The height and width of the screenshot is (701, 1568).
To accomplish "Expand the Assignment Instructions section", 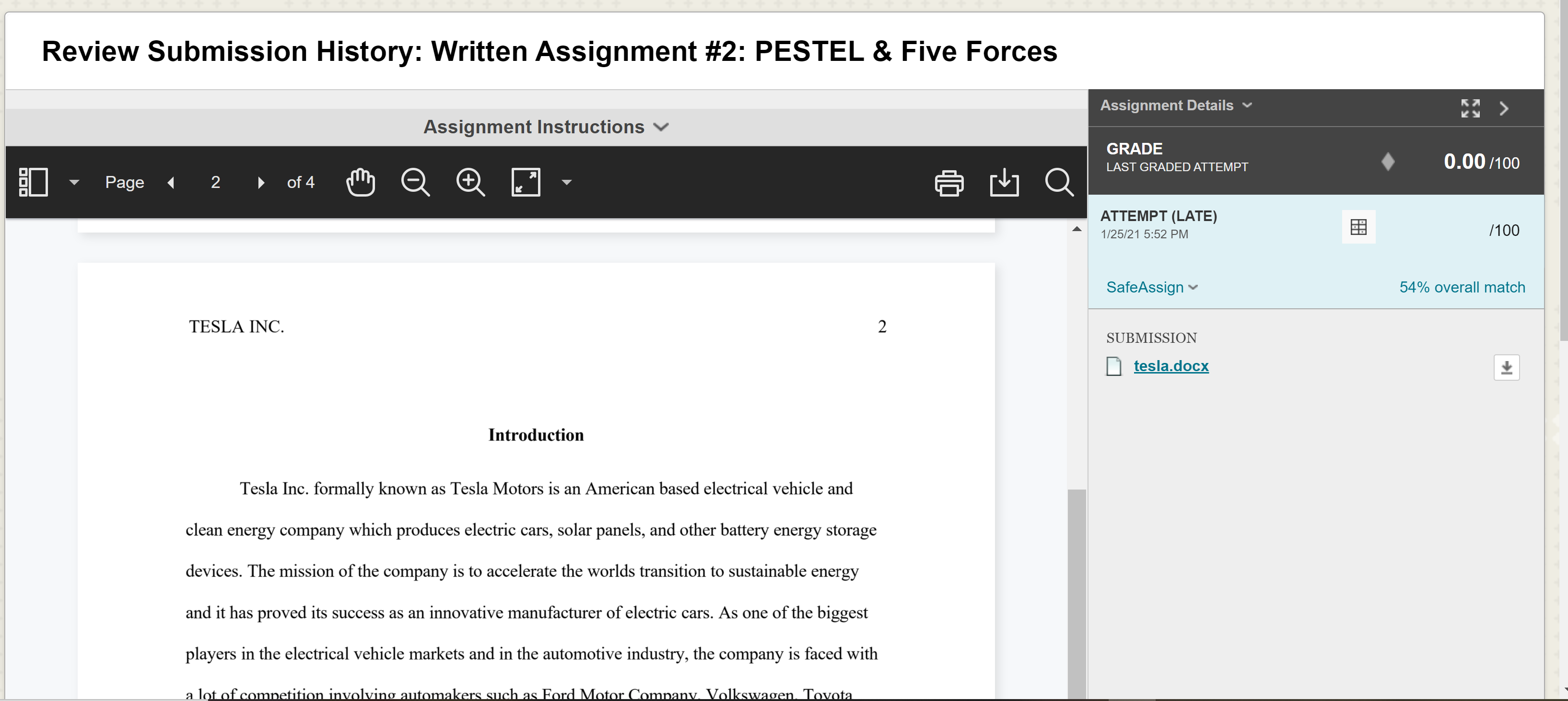I will pyautogui.click(x=546, y=127).
